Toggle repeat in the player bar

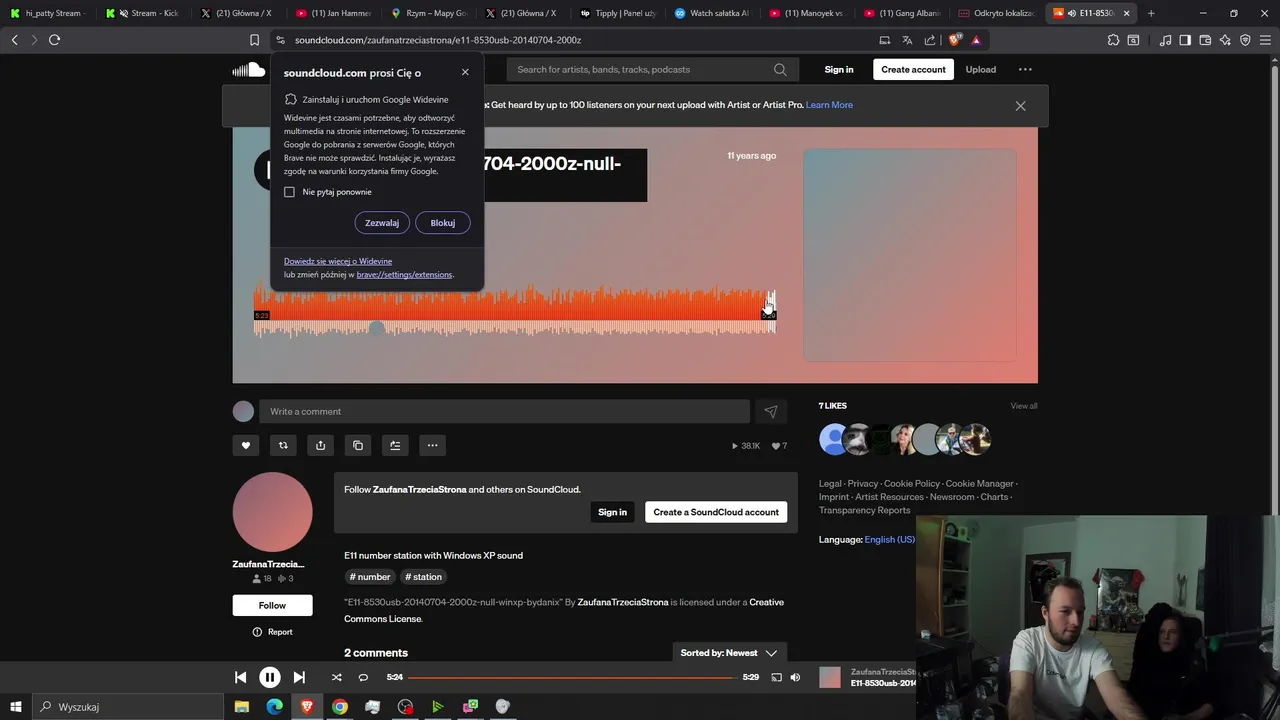click(x=363, y=677)
